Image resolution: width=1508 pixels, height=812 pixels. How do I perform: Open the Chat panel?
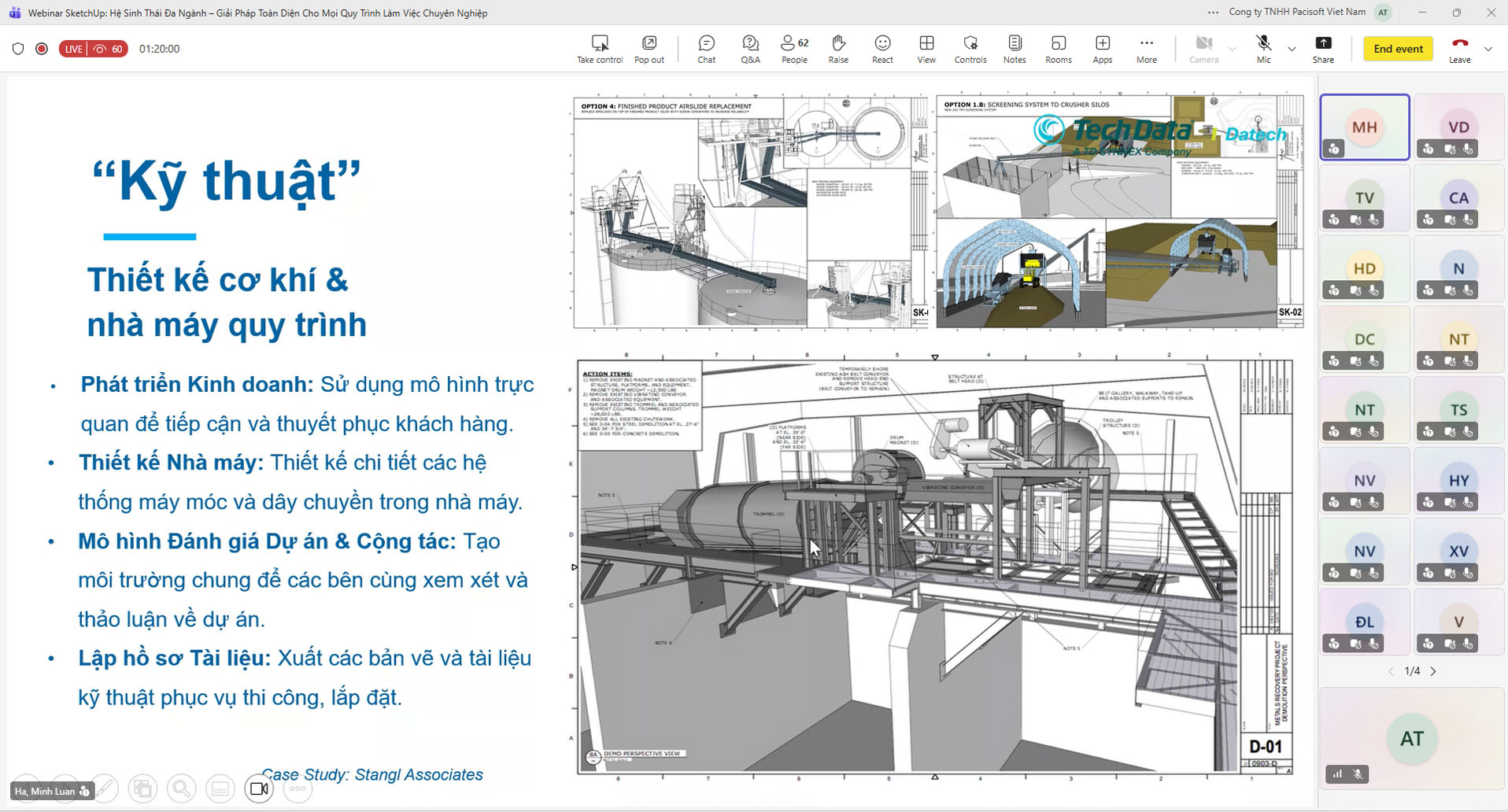point(706,48)
